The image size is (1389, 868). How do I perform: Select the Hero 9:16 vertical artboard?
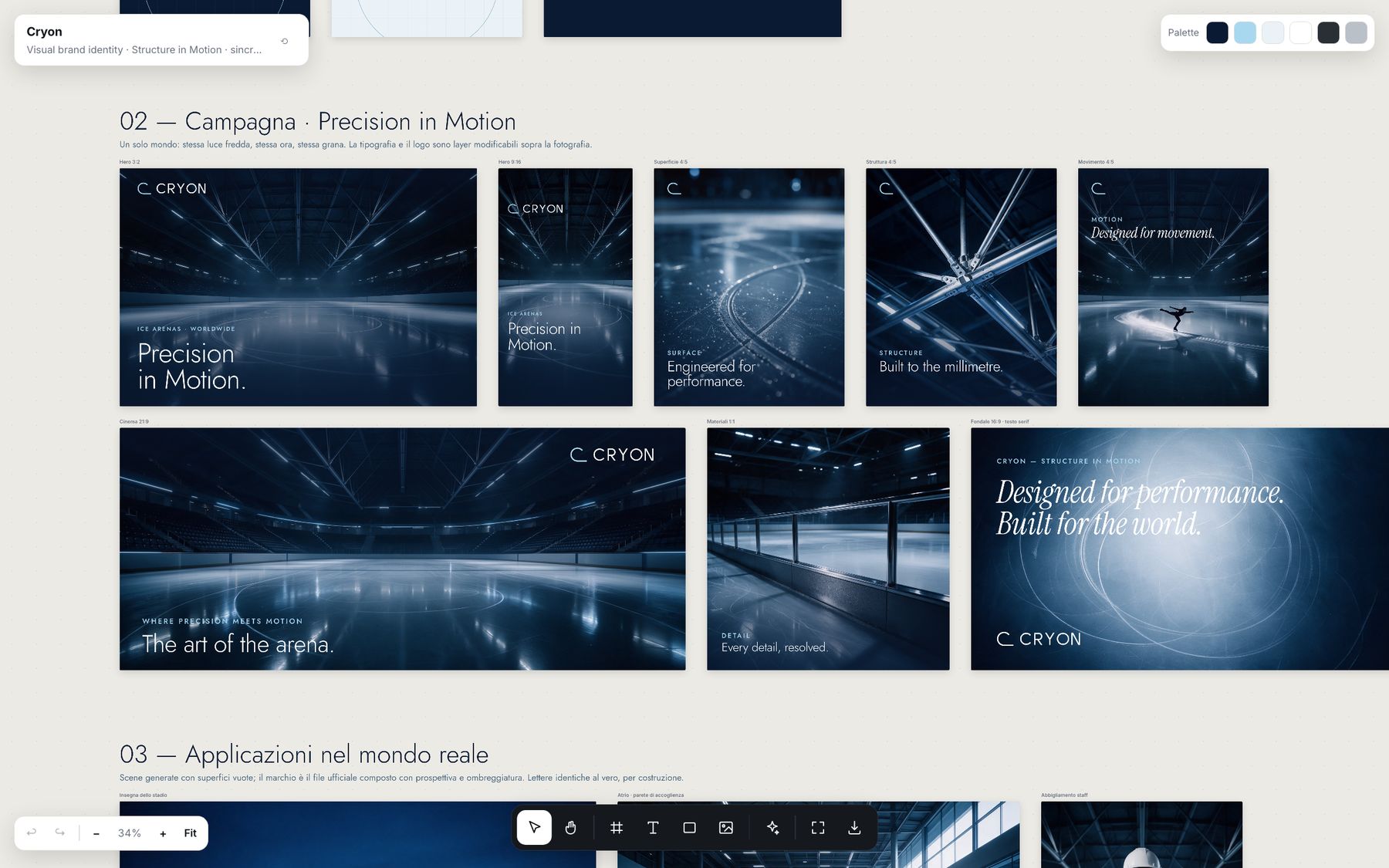[x=565, y=287]
